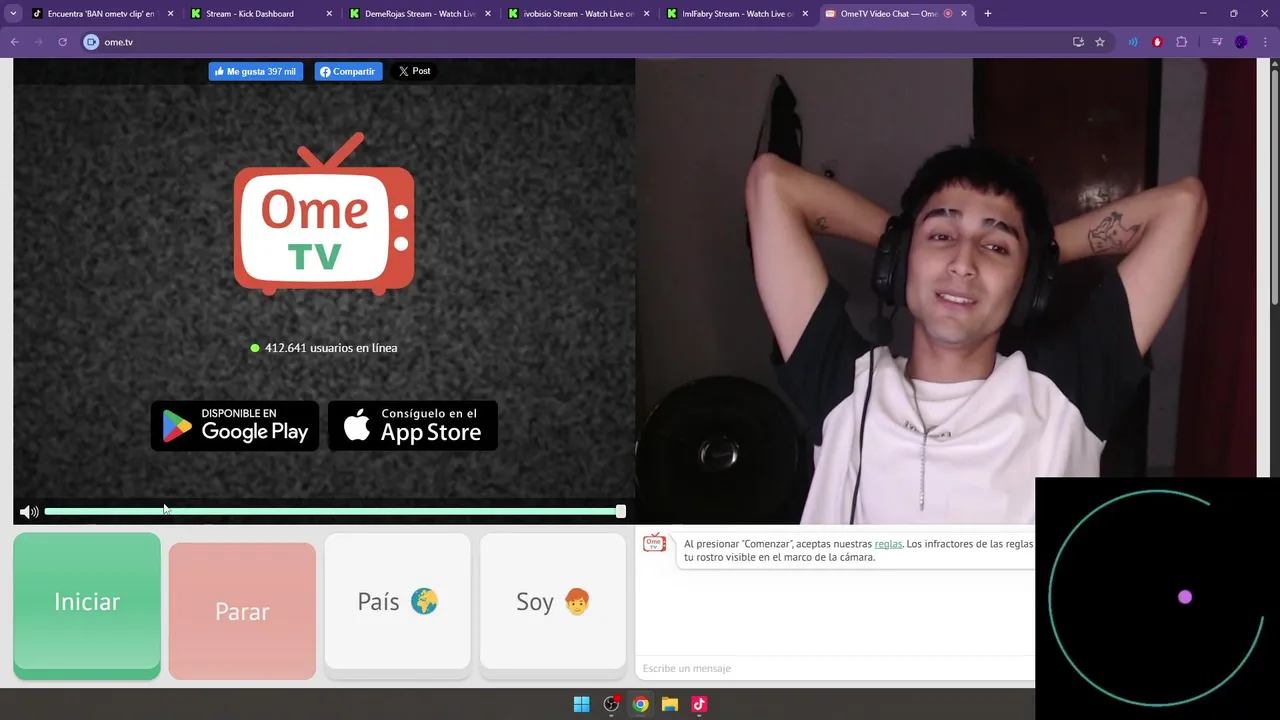1280x720 pixels.
Task: Open the Chrome three-dot menu
Action: 1265,42
